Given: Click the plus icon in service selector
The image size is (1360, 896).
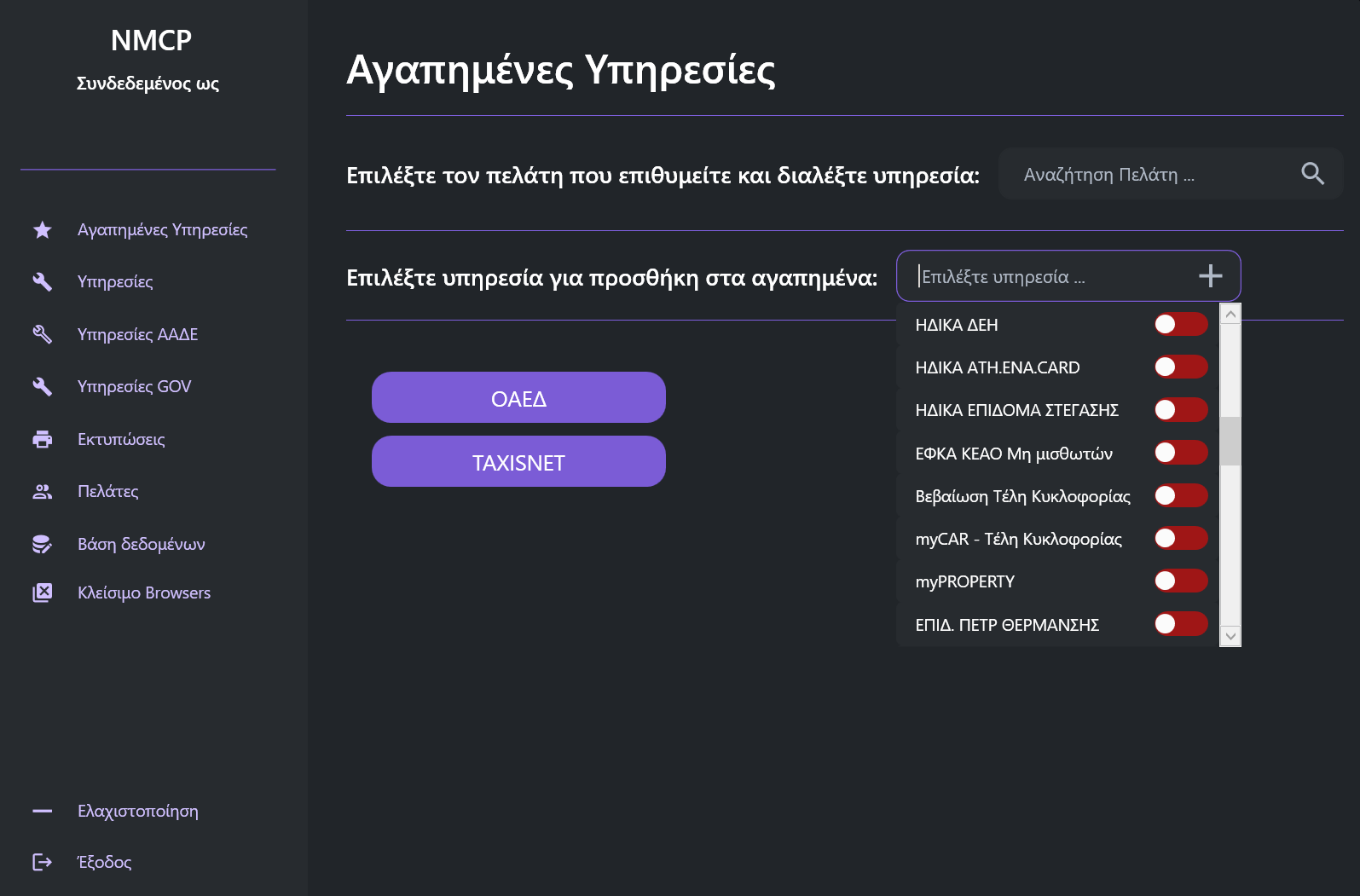Looking at the screenshot, I should pos(1210,276).
